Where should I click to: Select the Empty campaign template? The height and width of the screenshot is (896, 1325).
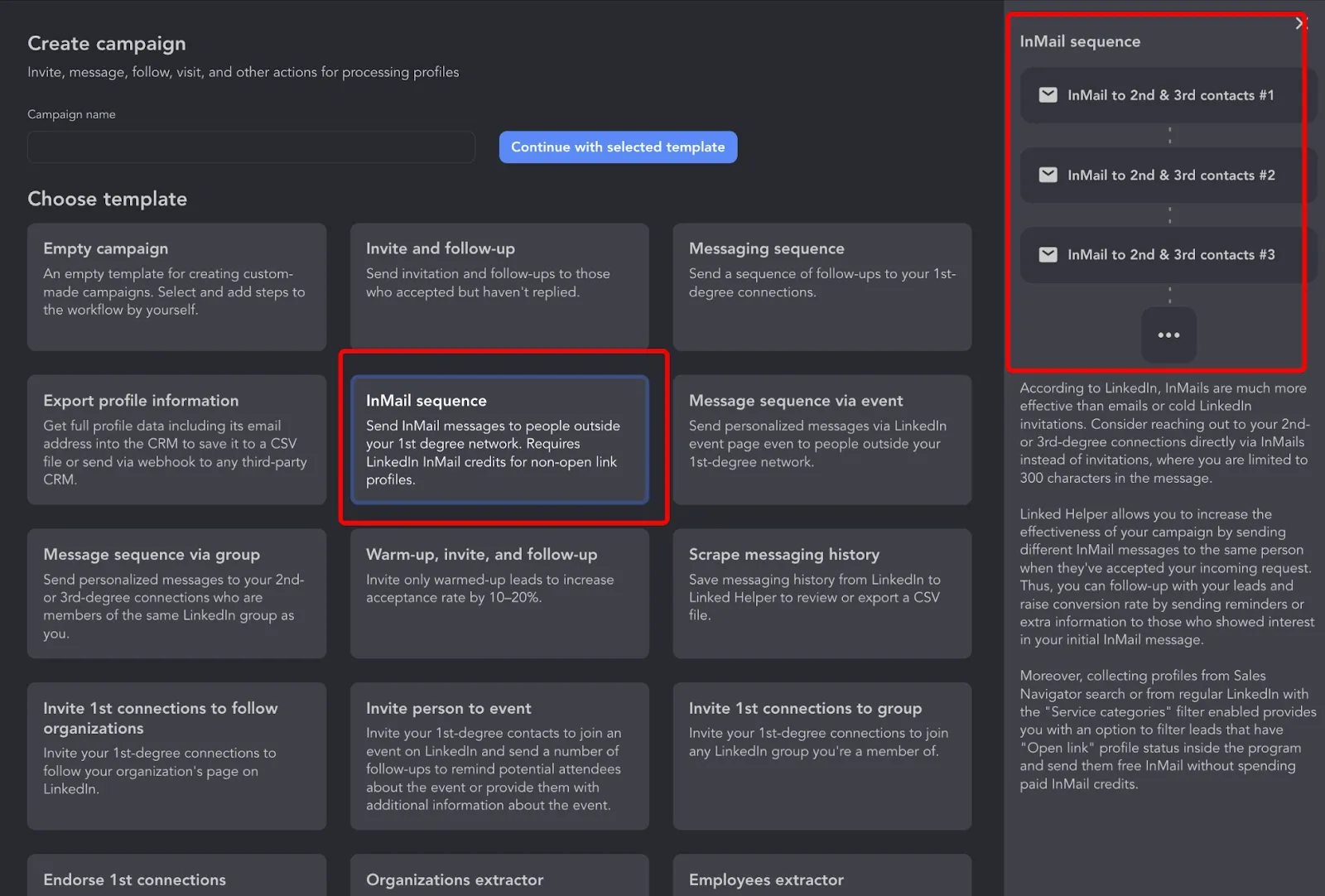pos(176,287)
